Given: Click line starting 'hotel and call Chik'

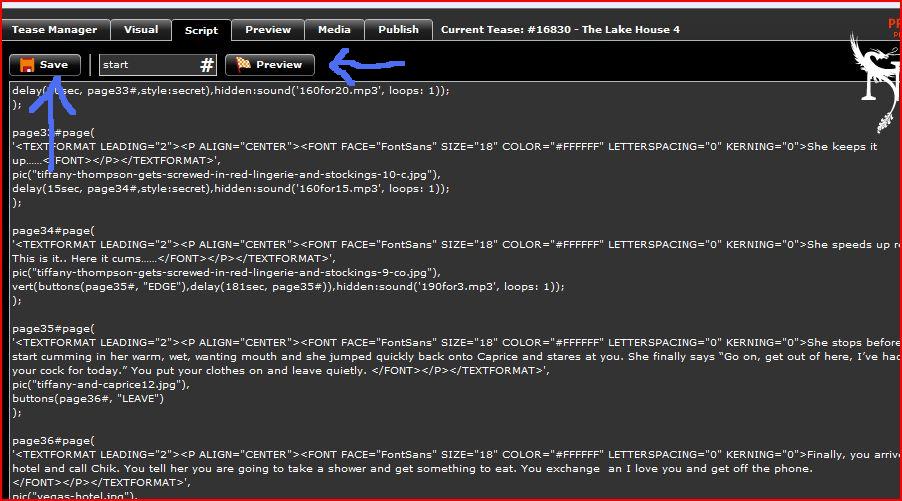Looking at the screenshot, I should (412, 469).
